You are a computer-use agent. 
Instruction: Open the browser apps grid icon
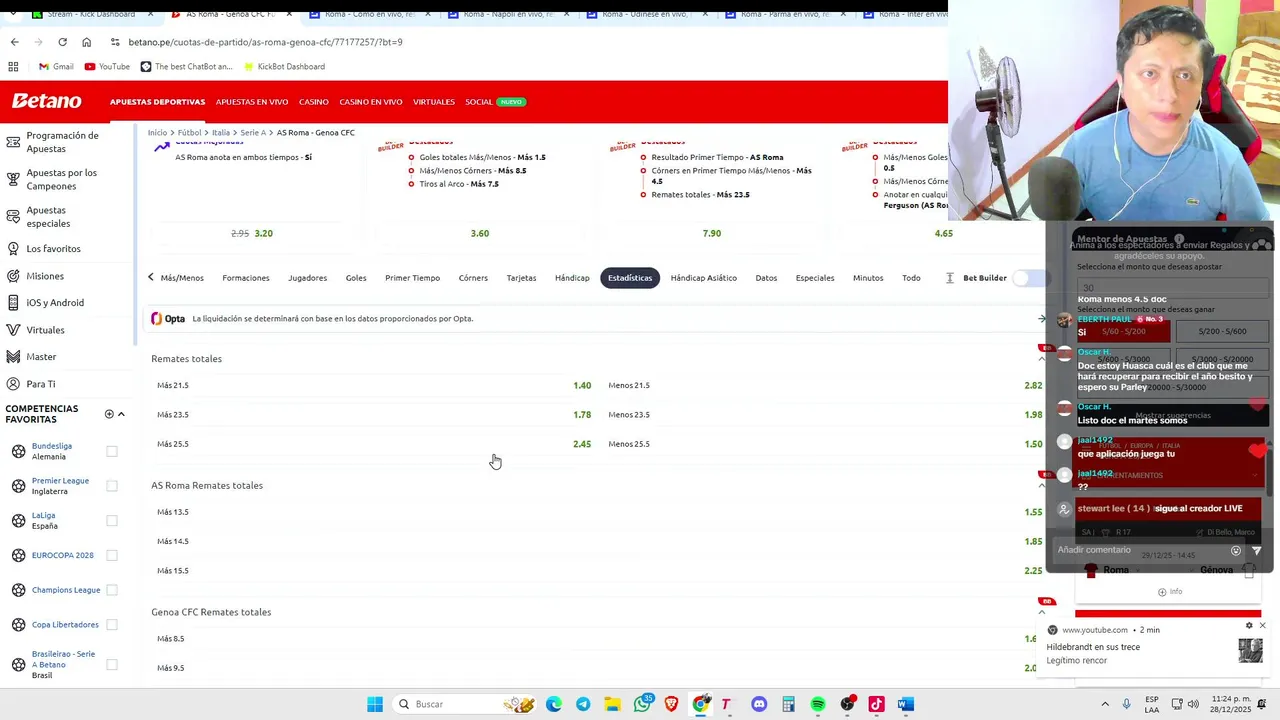13,66
